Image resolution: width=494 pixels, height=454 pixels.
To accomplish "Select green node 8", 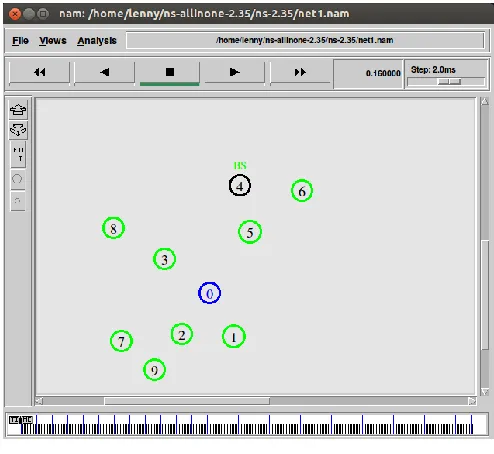I will coord(113,228).
